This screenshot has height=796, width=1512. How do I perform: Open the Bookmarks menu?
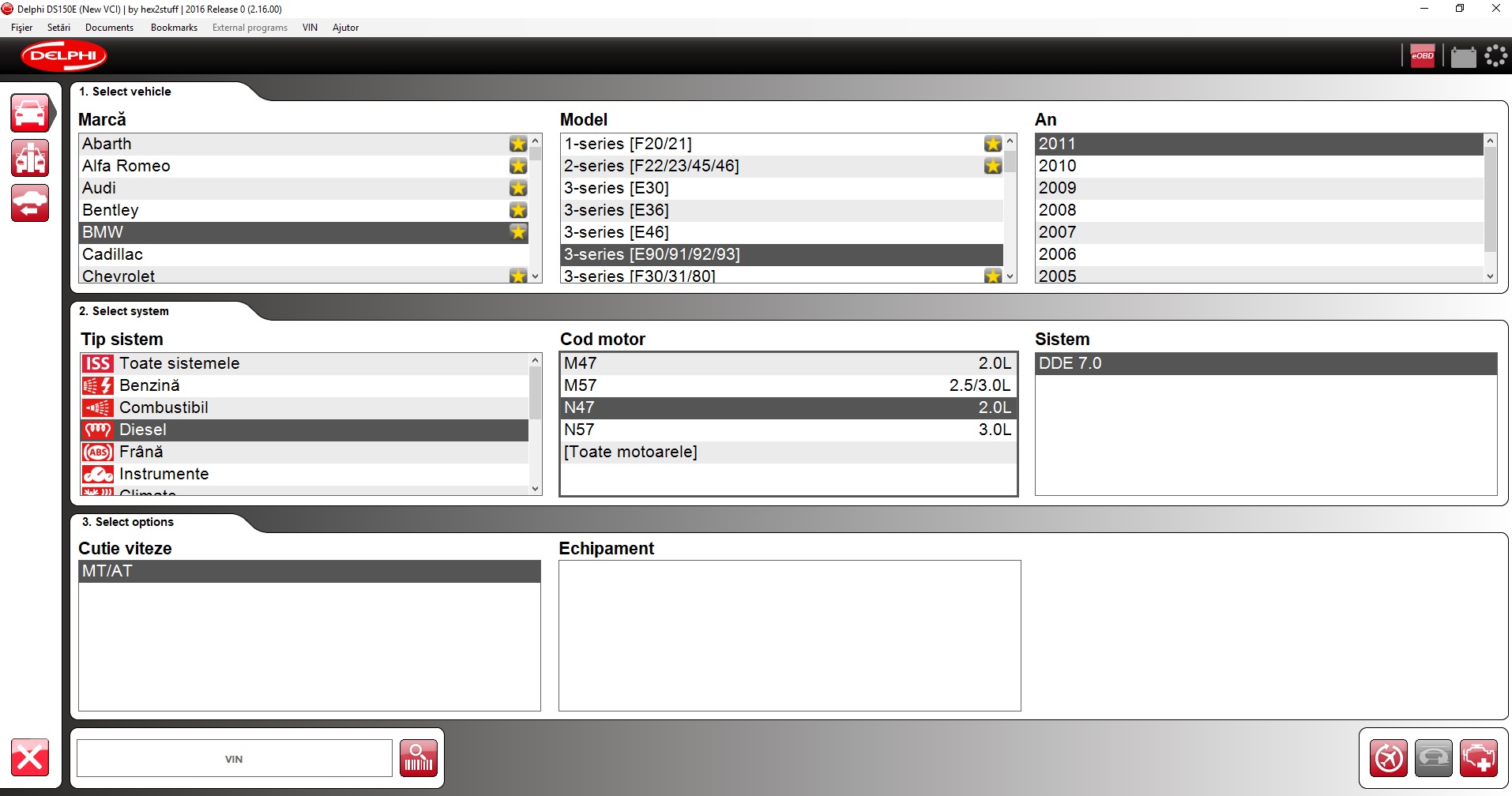(x=174, y=28)
